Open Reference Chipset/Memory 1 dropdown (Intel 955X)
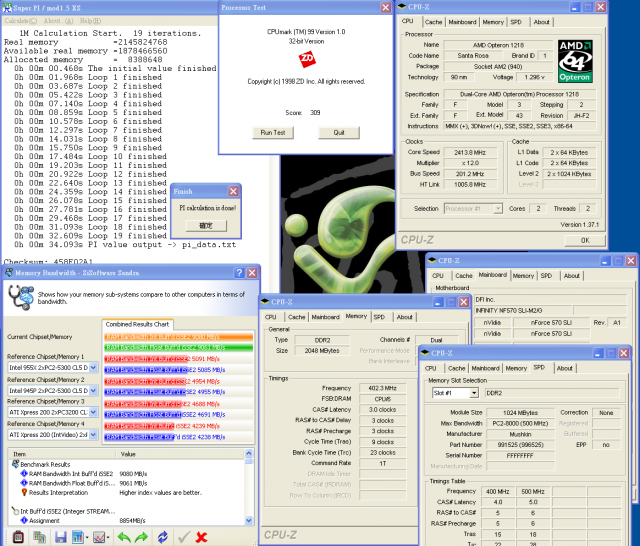This screenshot has width=640, height=546. click(x=93, y=367)
